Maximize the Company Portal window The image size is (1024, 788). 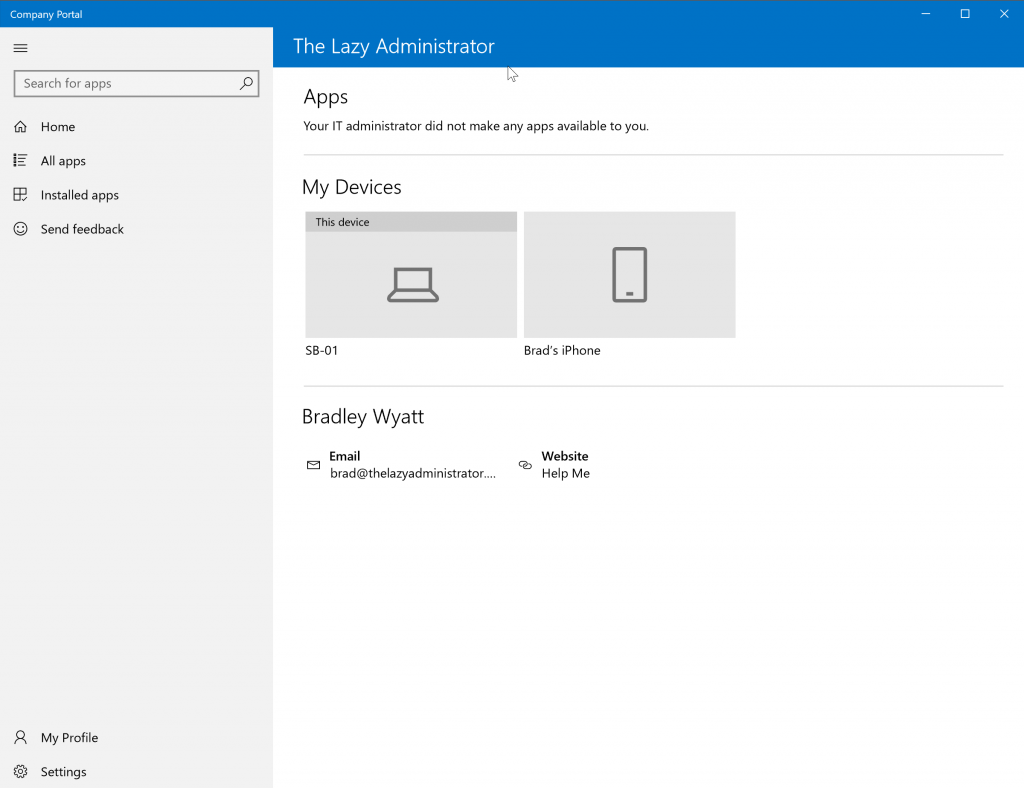[965, 14]
